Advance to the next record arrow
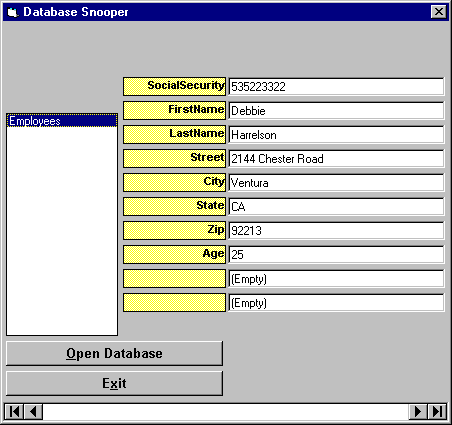452x425 pixels. 418,412
